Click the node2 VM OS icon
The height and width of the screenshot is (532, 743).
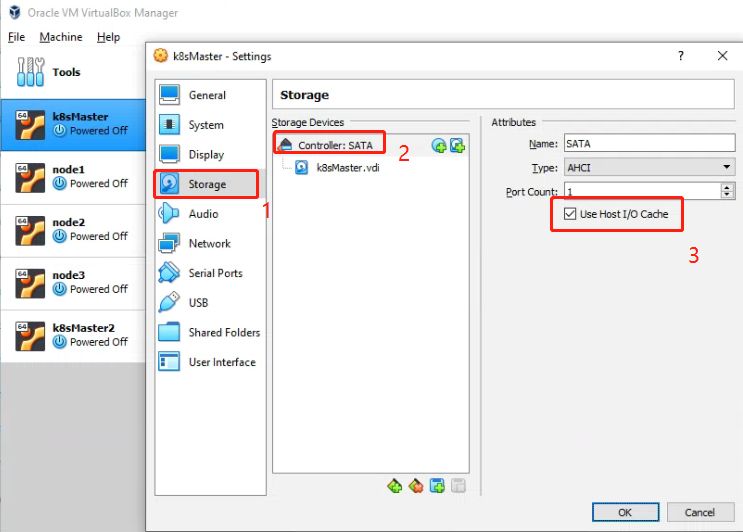[30, 231]
